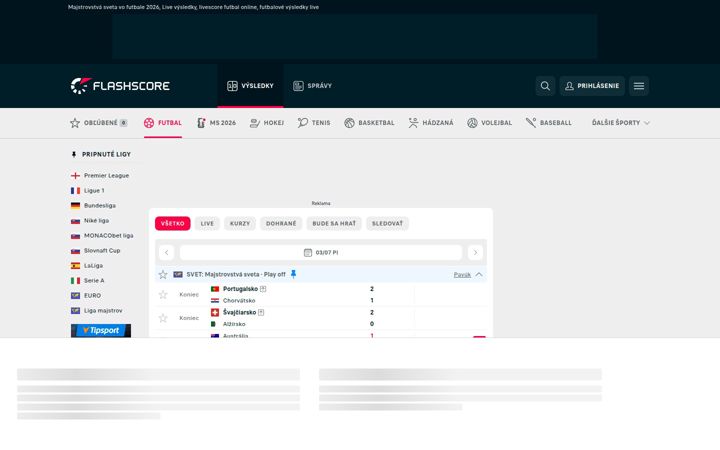
Task: Star the Švajčiarsko vs Alžírsko match
Action: (163, 318)
